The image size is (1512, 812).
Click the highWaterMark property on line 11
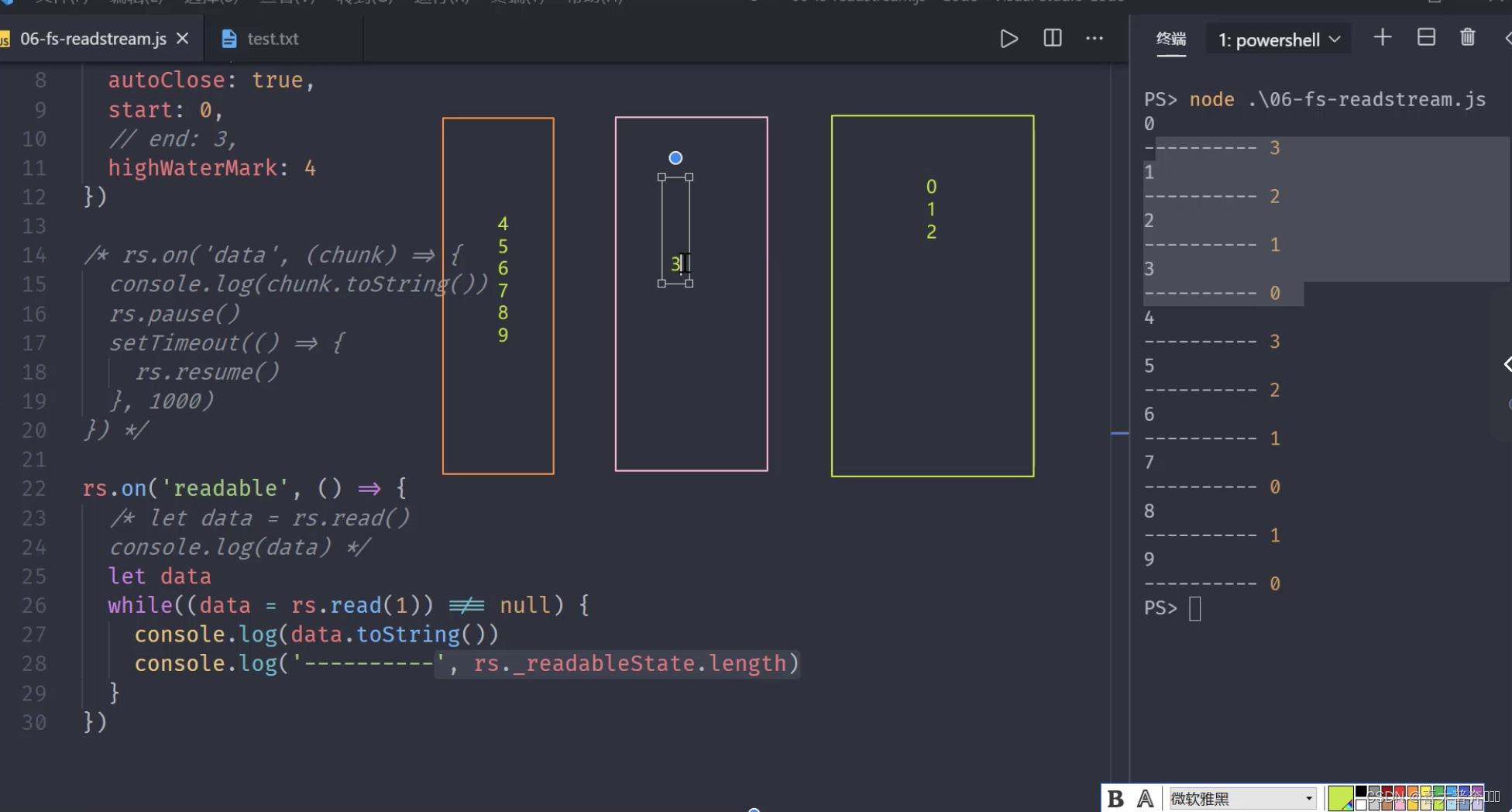point(192,168)
